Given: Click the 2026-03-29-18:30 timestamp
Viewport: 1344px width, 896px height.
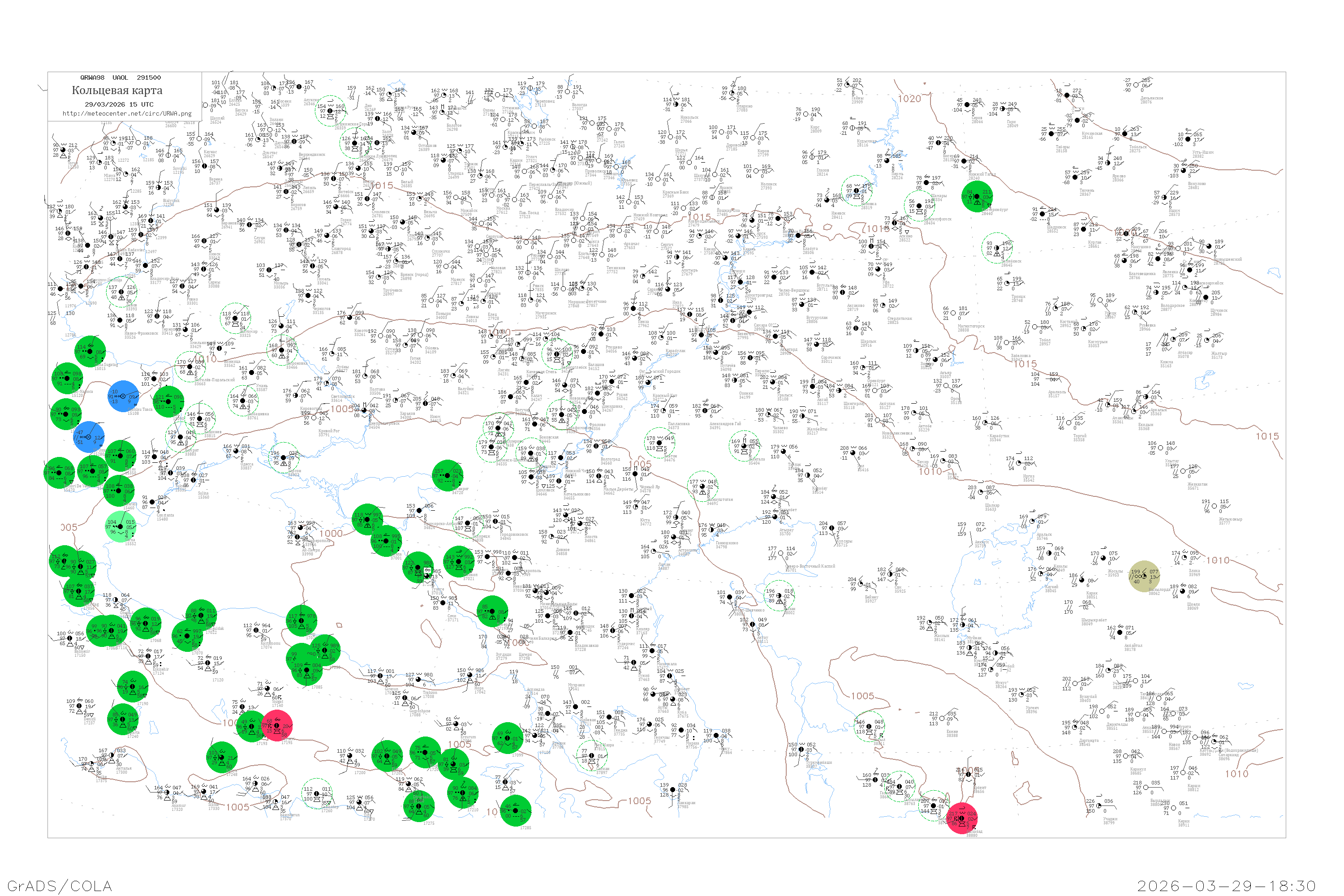Looking at the screenshot, I should [x=1226, y=886].
